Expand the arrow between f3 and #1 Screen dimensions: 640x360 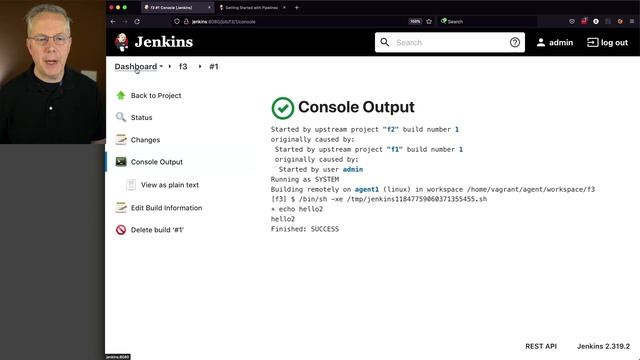200,66
